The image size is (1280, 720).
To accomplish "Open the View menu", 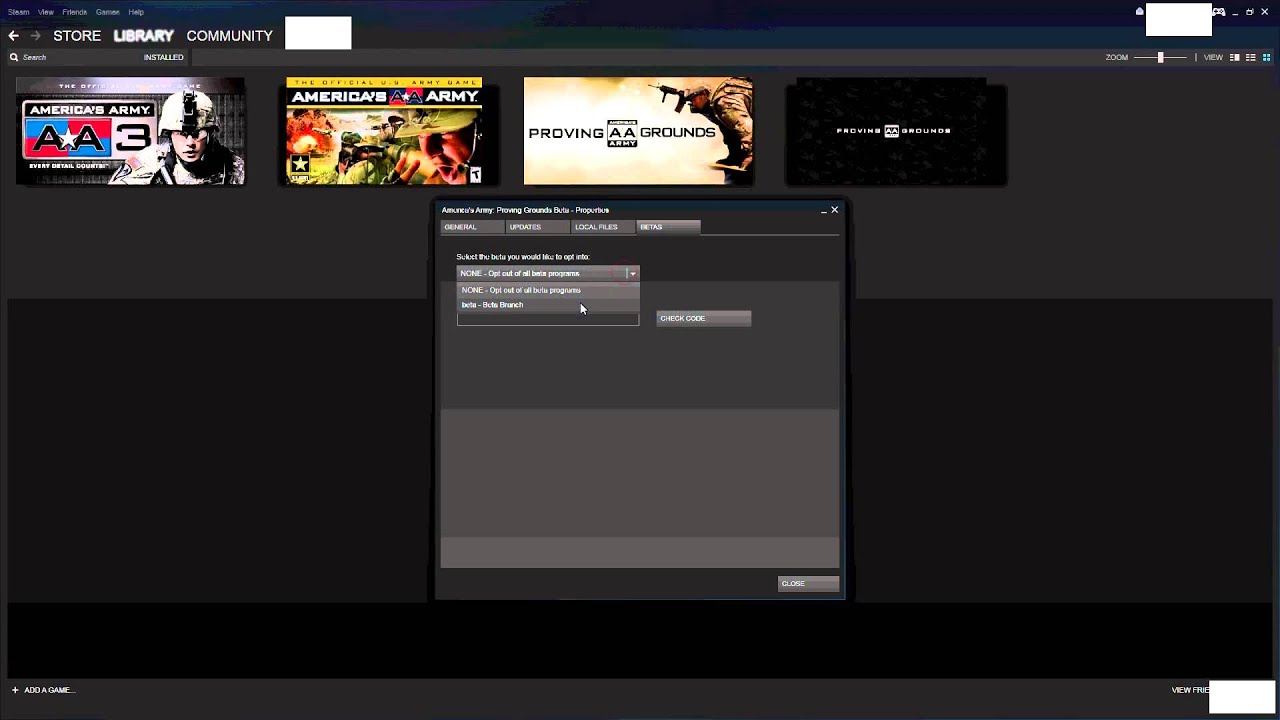I will point(46,12).
